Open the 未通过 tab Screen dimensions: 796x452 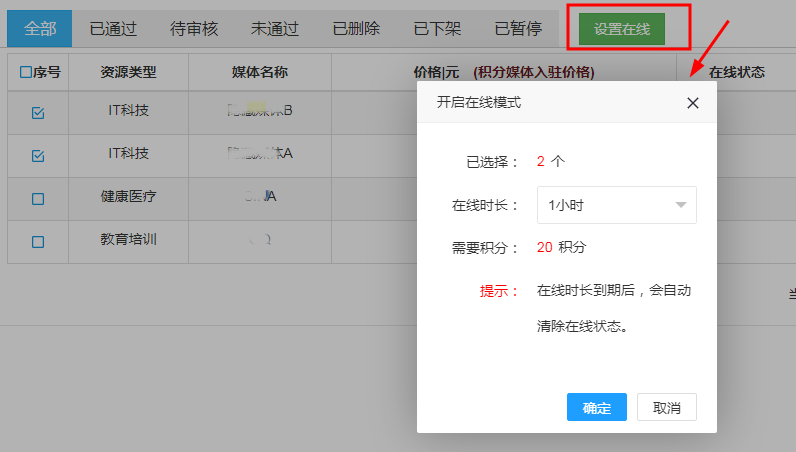(x=275, y=28)
